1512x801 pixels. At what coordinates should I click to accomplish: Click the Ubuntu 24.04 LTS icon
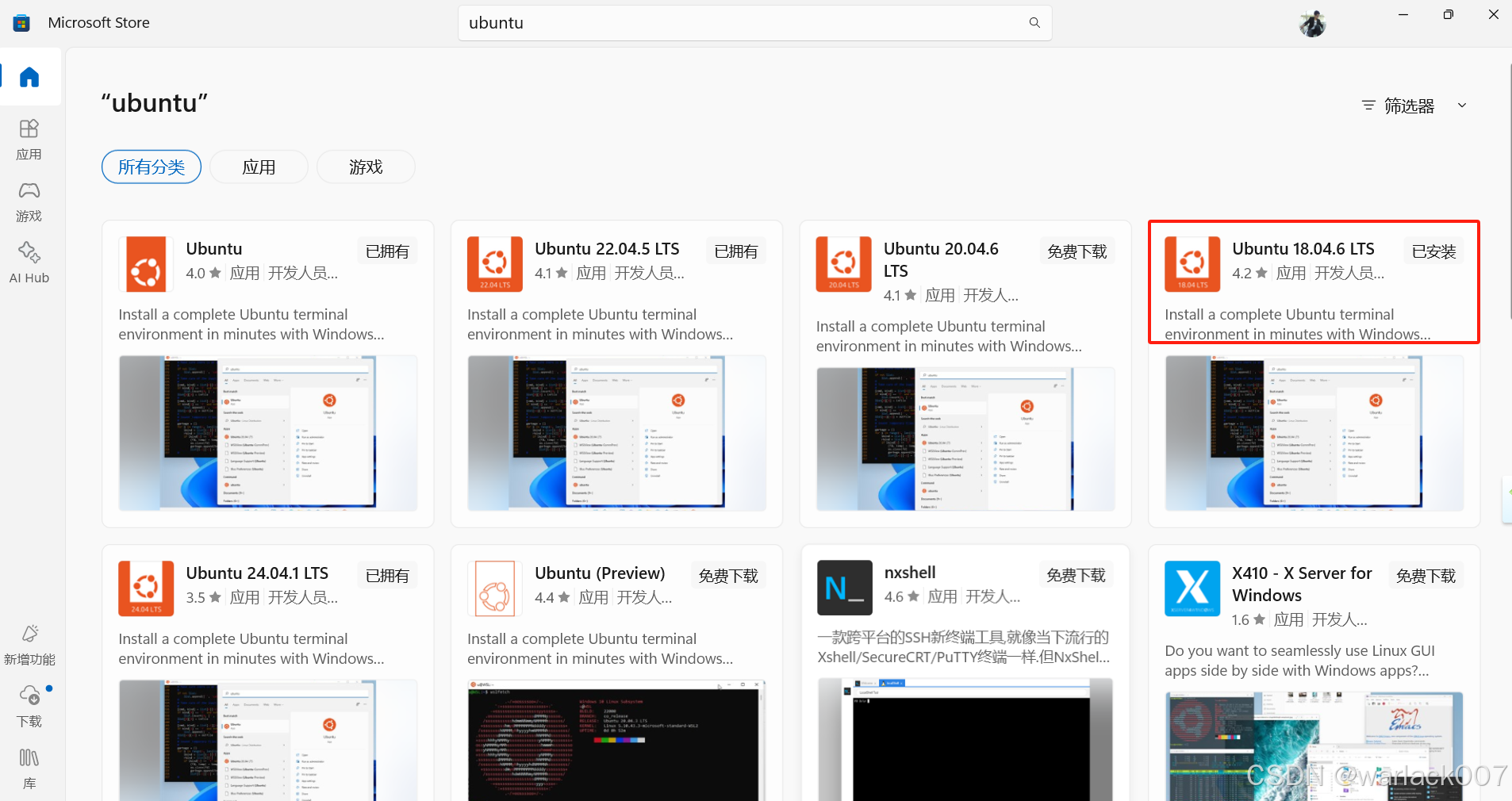click(x=146, y=588)
